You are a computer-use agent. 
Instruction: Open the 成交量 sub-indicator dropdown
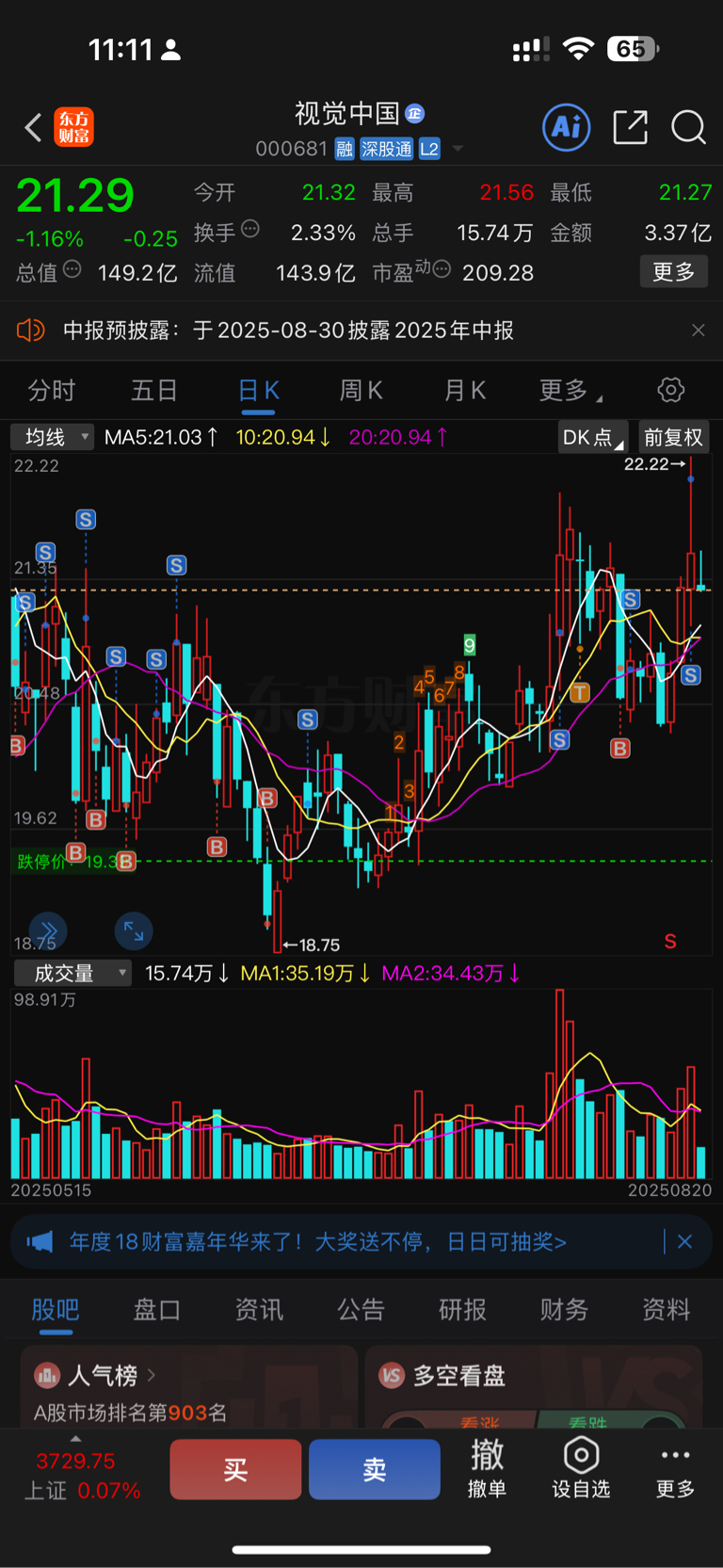[x=72, y=973]
